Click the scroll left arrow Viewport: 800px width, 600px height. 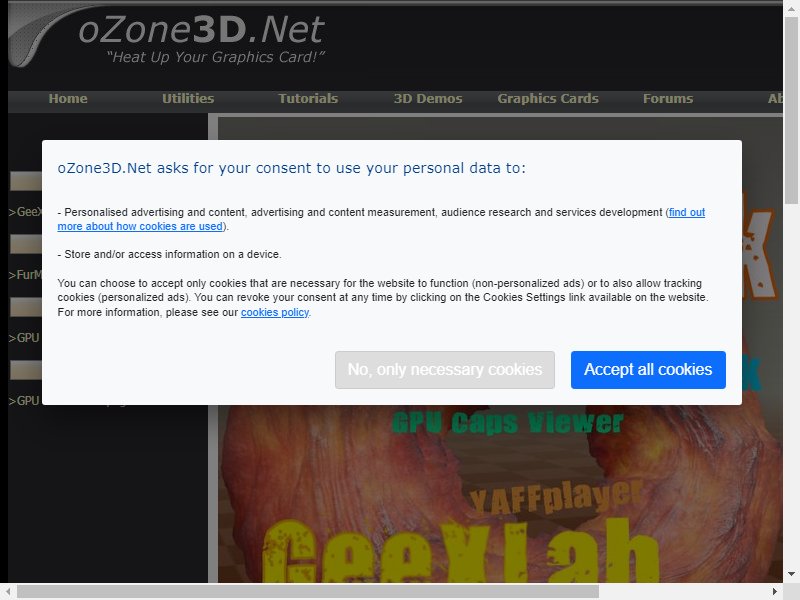8,591
